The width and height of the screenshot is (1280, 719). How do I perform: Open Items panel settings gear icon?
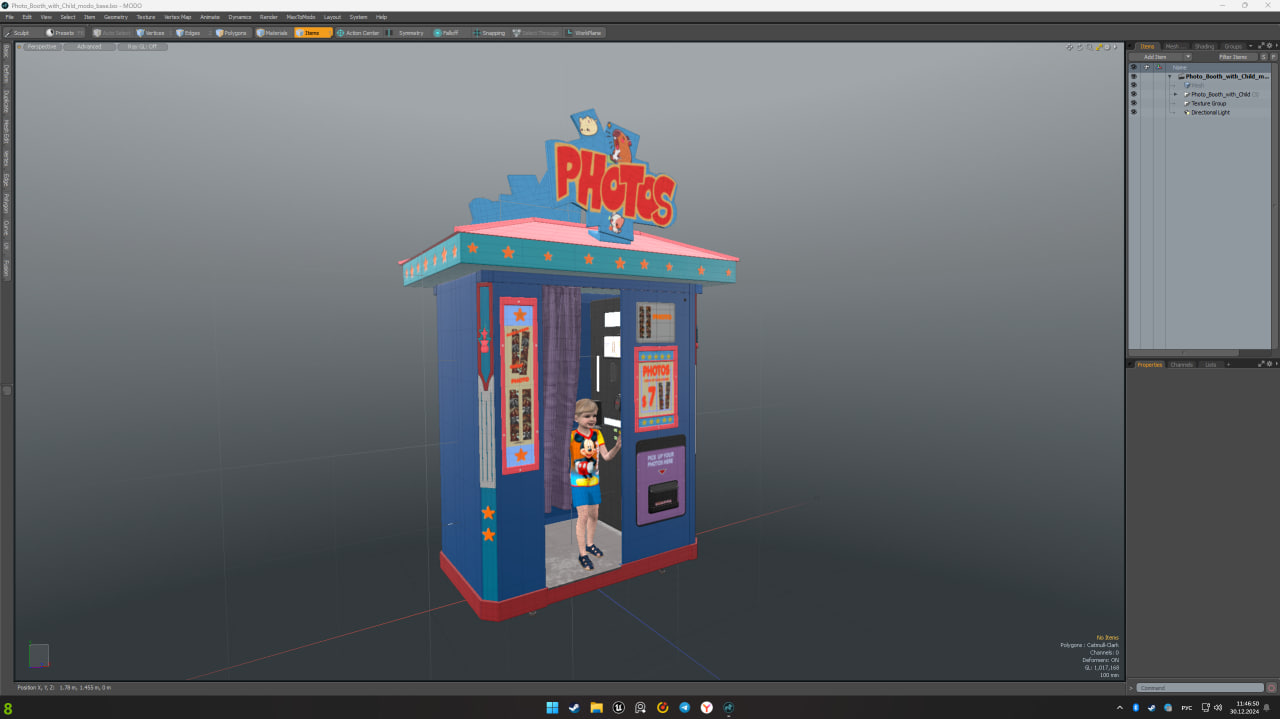click(1269, 46)
